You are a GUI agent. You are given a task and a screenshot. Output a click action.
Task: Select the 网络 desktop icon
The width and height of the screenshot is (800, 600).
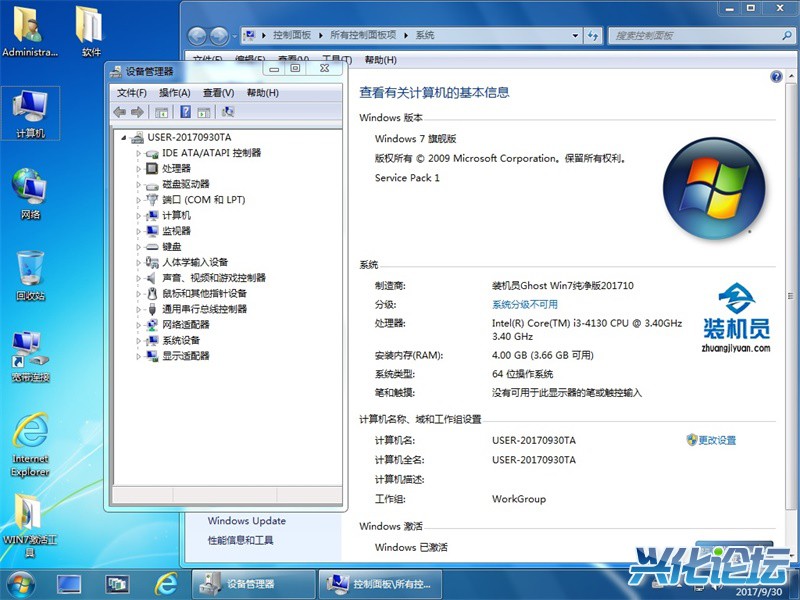click(x=31, y=194)
